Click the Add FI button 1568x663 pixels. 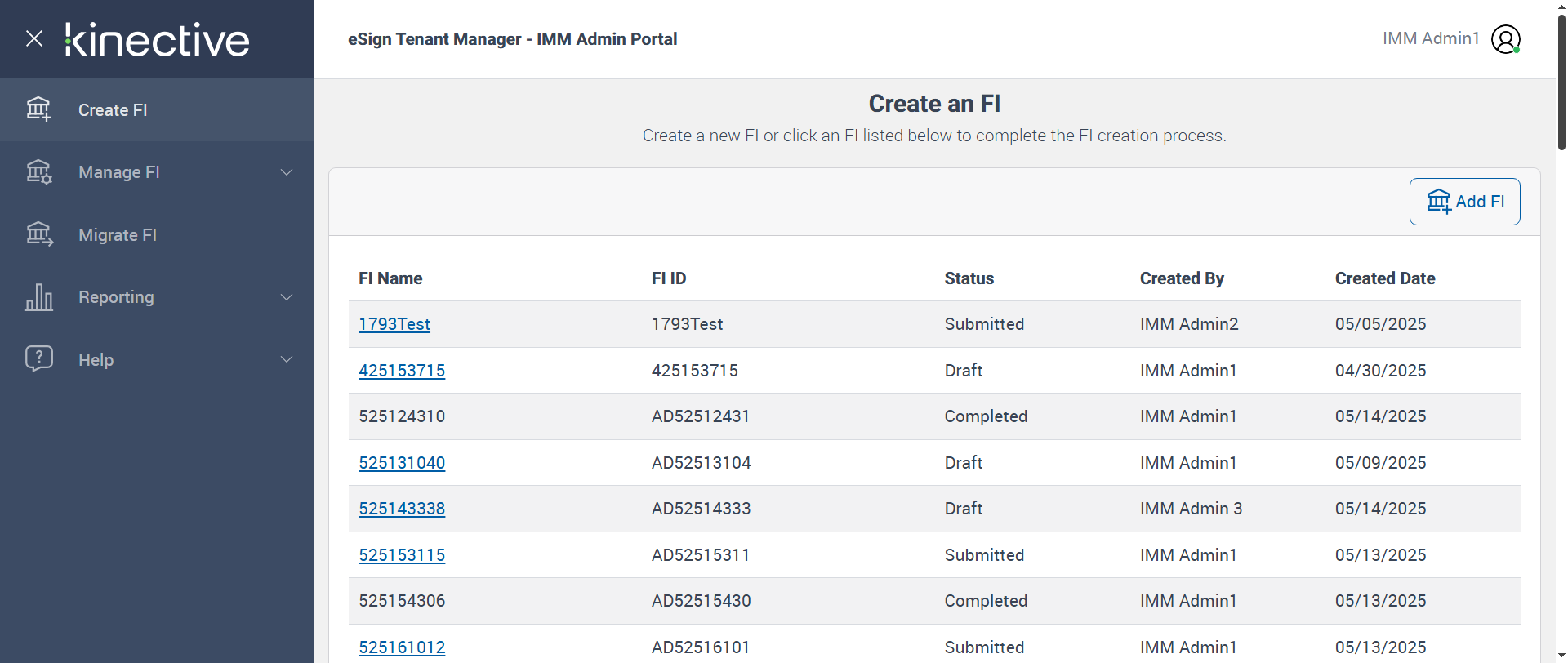point(1464,202)
